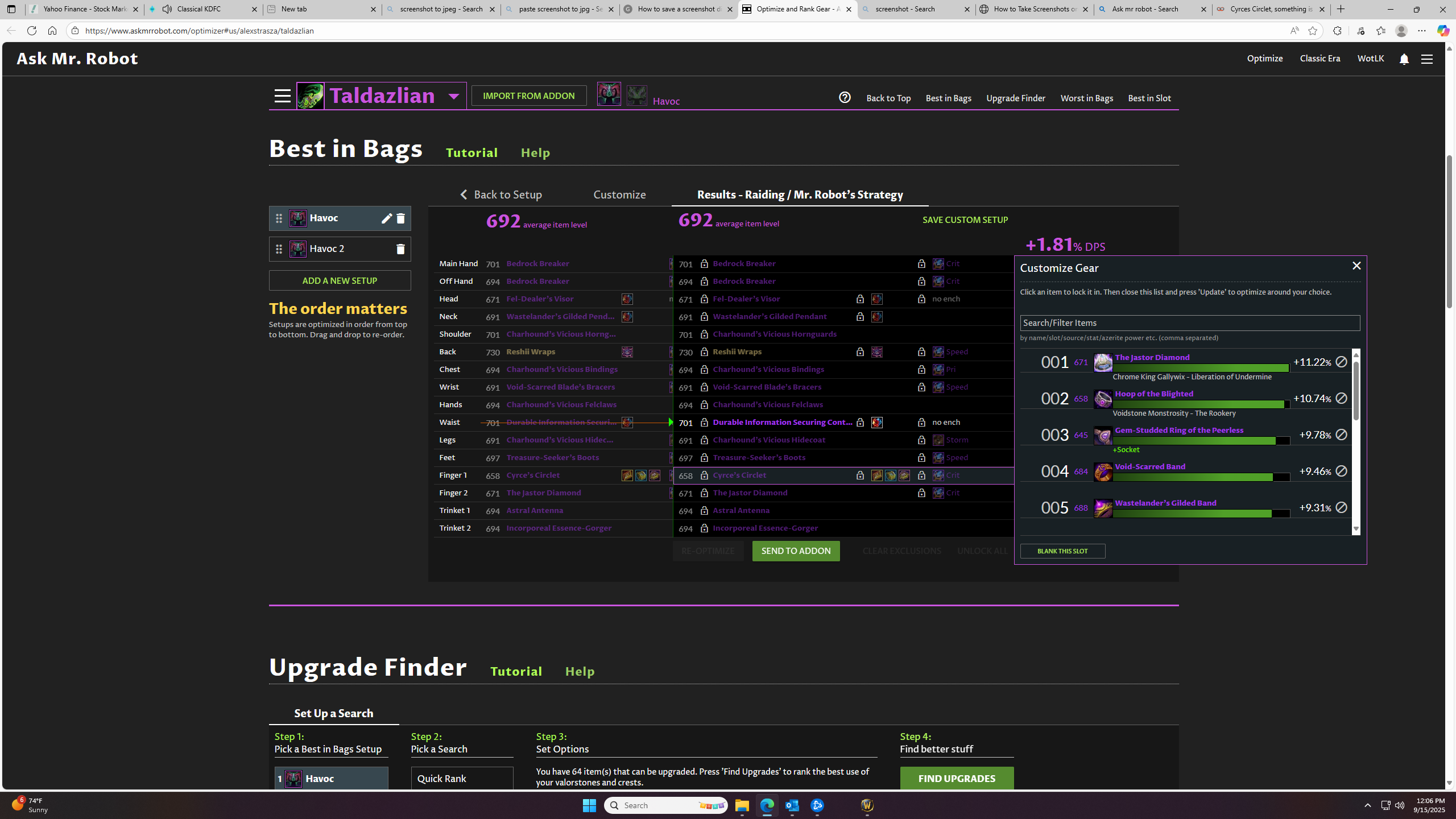
Task: Click the help question mark icon
Action: point(845,98)
